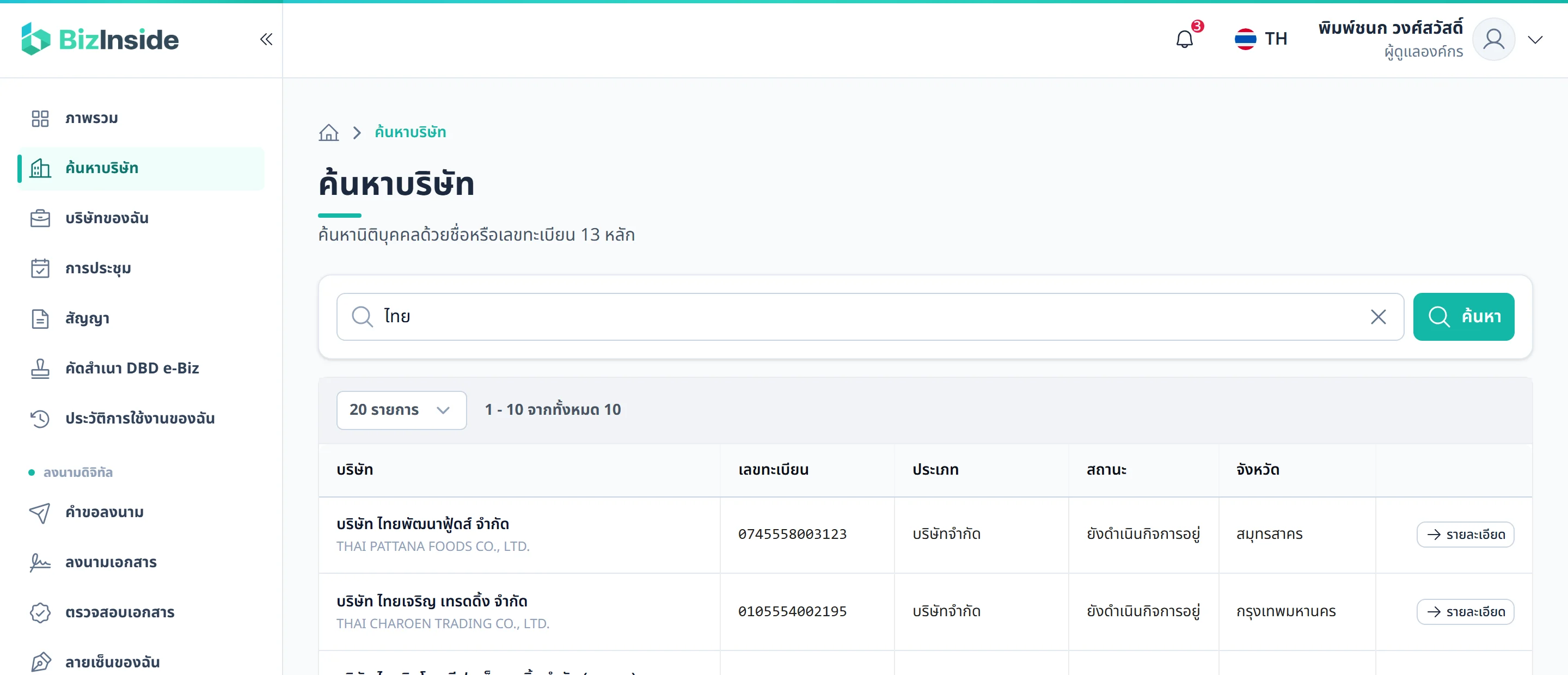Open รายละเอียด for THAI CHAROEN TRADING
This screenshot has width=1568, height=675.
[x=1465, y=612]
